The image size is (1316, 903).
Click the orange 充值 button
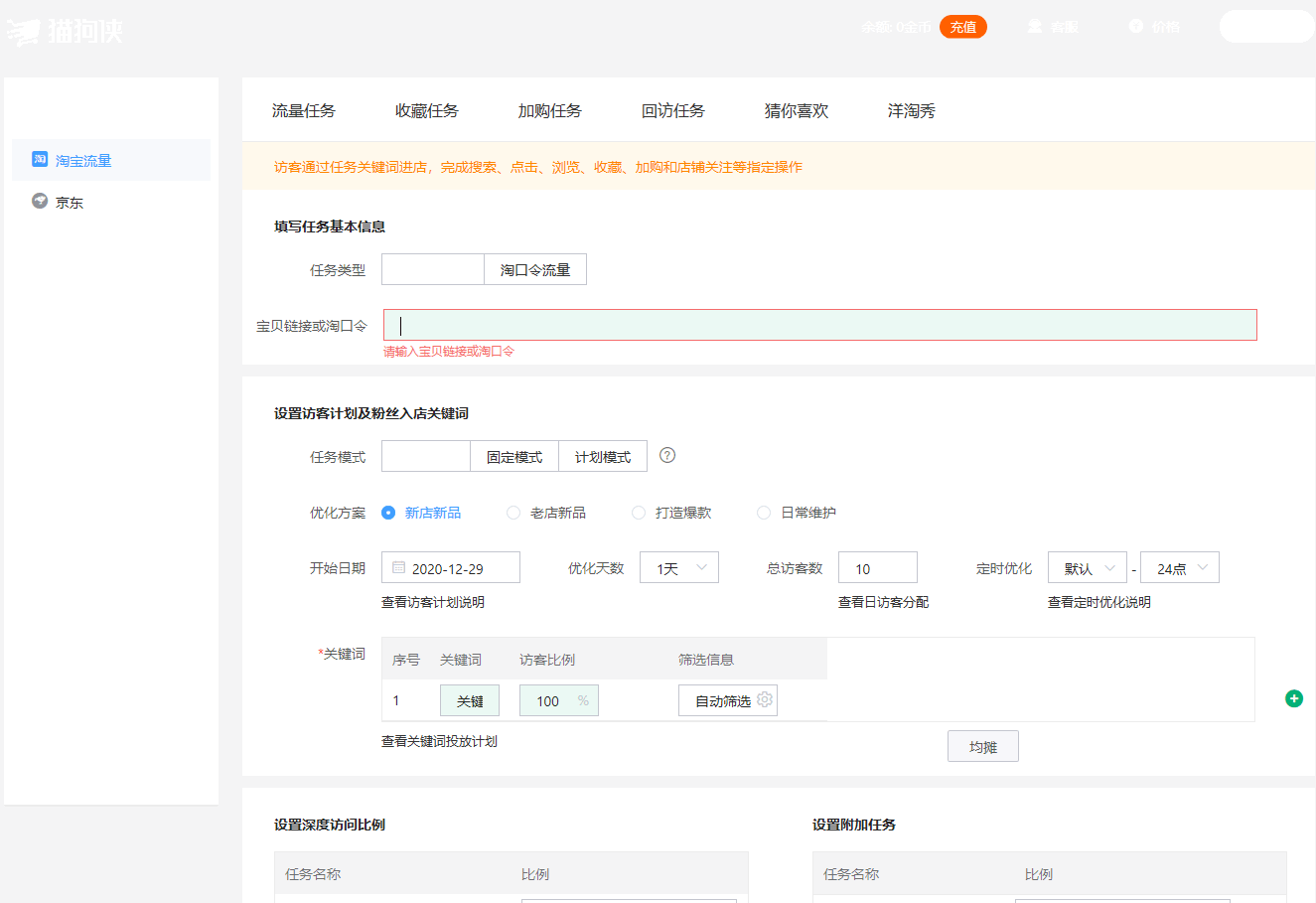click(x=962, y=27)
